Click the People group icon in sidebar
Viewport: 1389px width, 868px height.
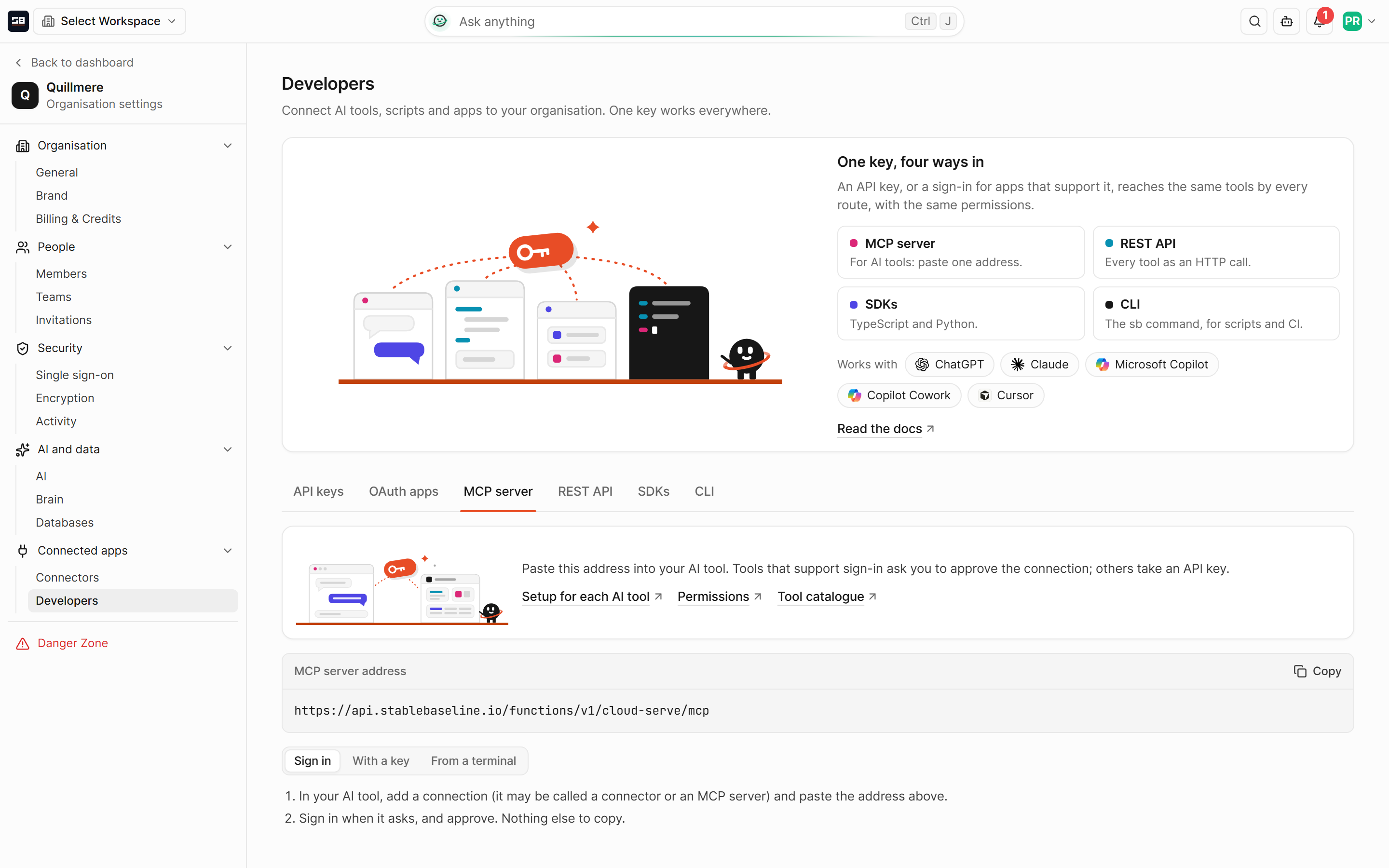click(x=22, y=247)
